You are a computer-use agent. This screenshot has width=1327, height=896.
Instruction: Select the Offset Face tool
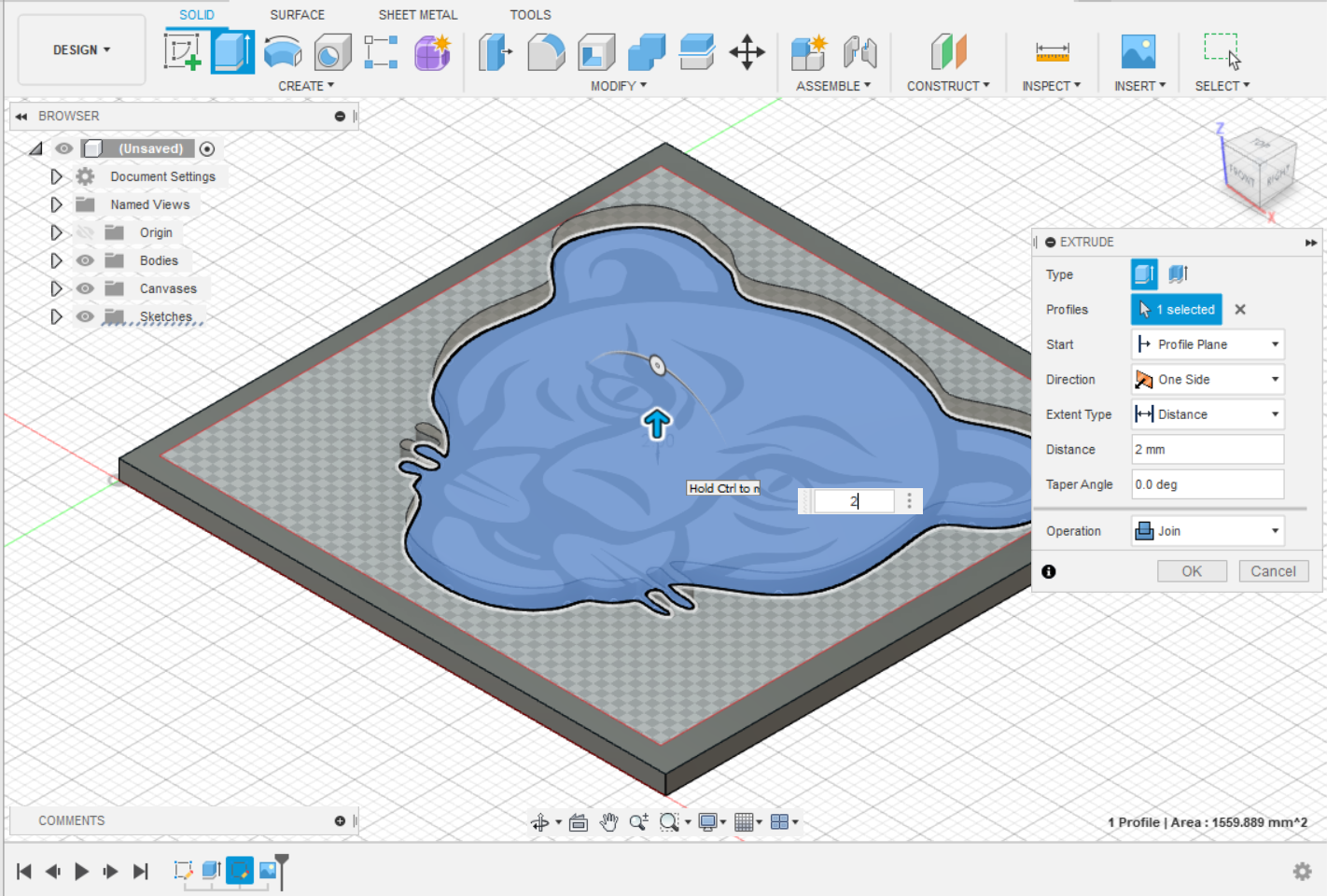pyautogui.click(x=697, y=51)
